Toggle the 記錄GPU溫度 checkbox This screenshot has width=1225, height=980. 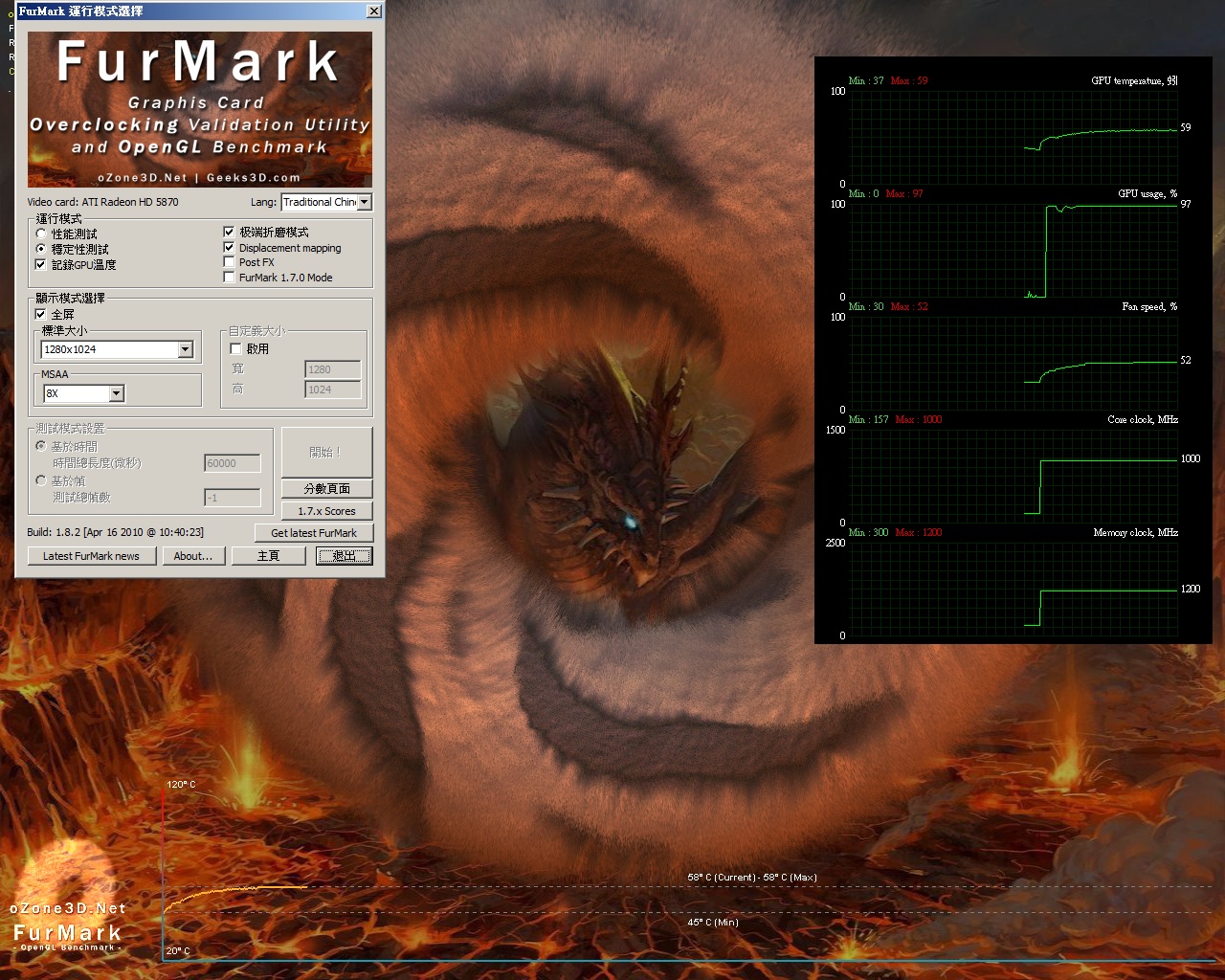[x=41, y=264]
